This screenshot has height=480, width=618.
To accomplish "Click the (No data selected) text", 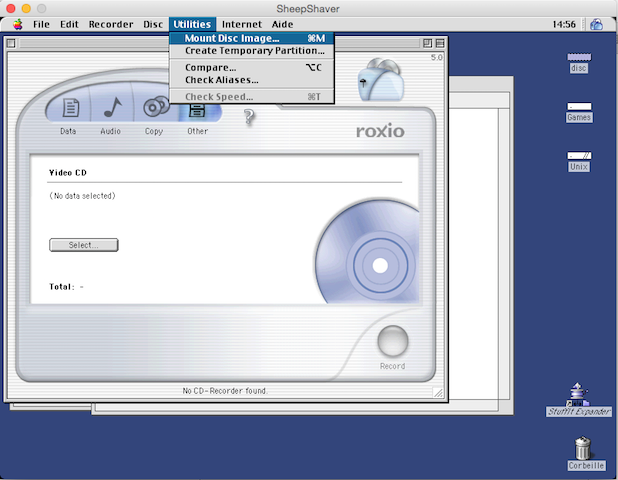I will click(82, 196).
